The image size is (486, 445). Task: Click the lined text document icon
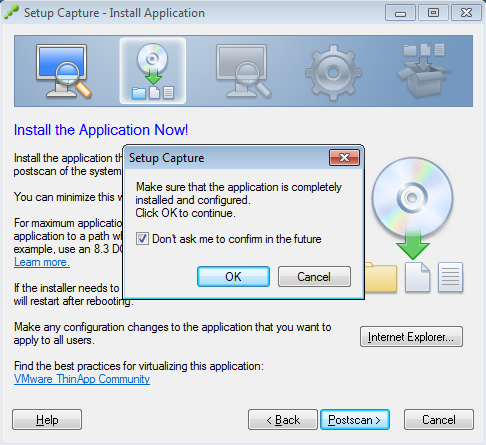(x=450, y=277)
